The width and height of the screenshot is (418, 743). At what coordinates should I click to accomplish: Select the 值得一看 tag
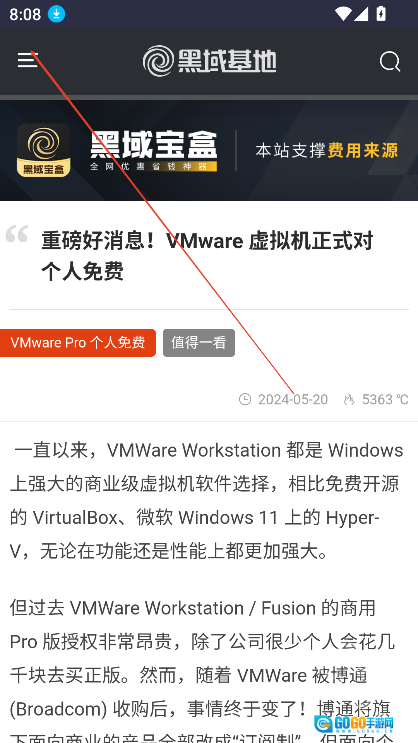coord(199,343)
